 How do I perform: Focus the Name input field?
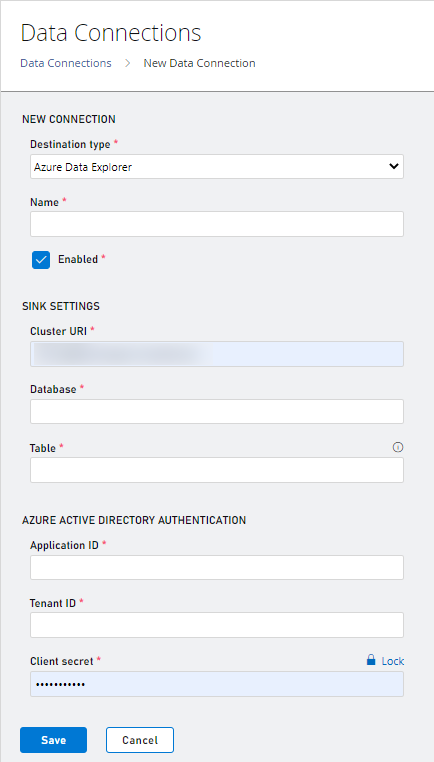217,224
